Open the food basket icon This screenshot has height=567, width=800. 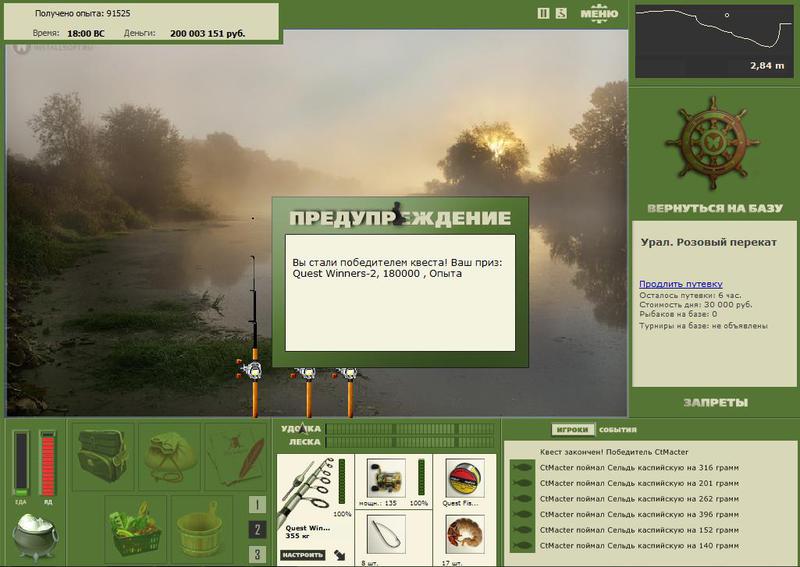point(136,530)
